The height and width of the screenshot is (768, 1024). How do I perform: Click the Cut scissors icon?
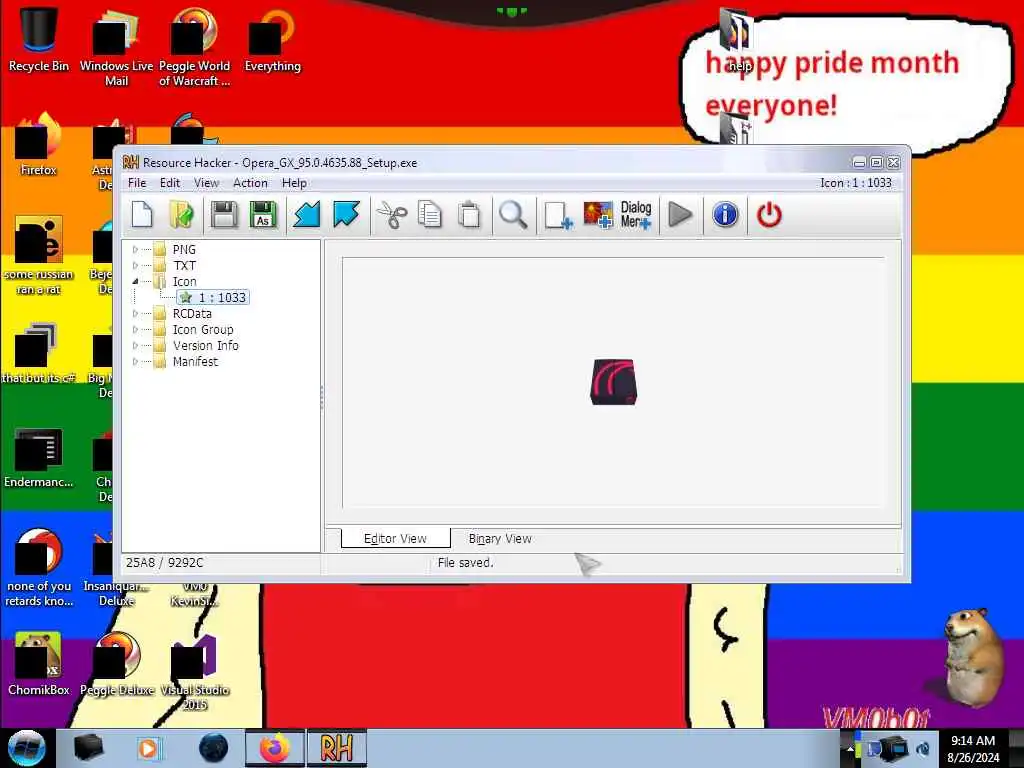tap(392, 215)
